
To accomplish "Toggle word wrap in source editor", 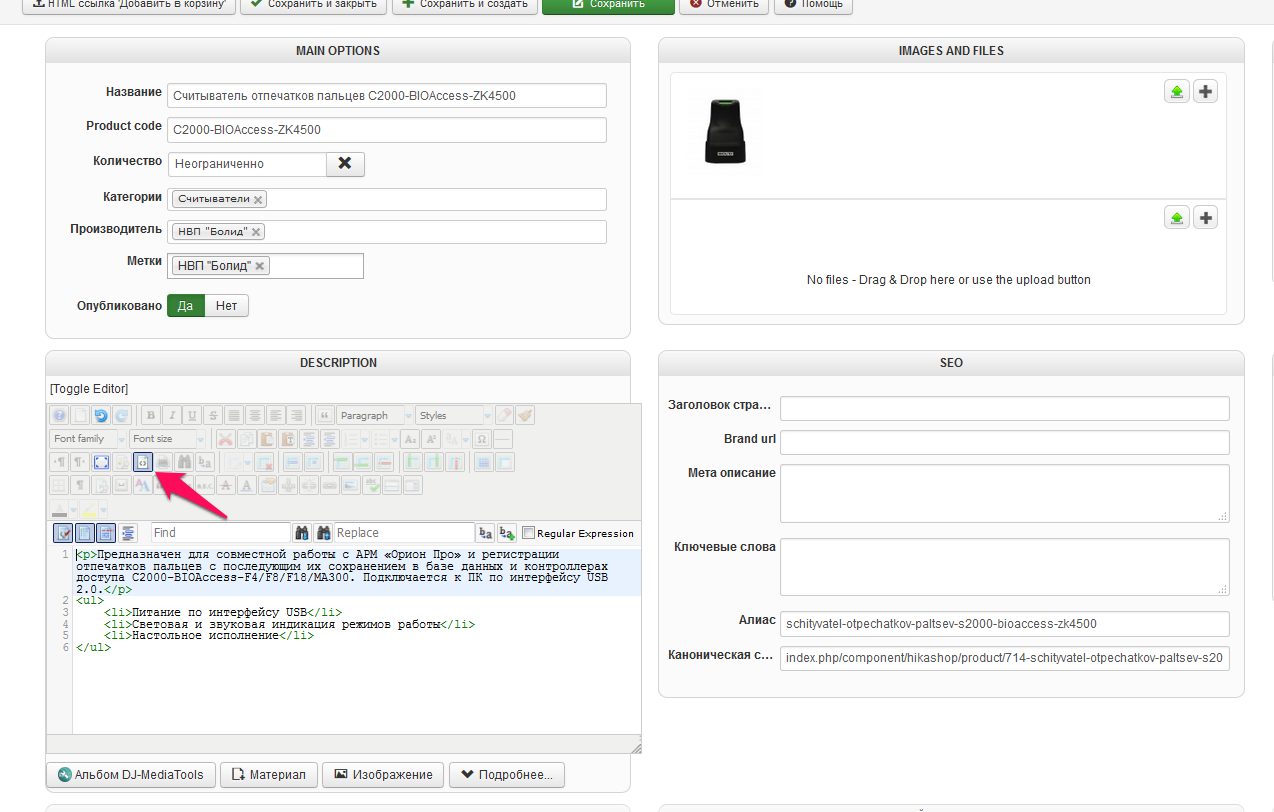I will pos(105,533).
